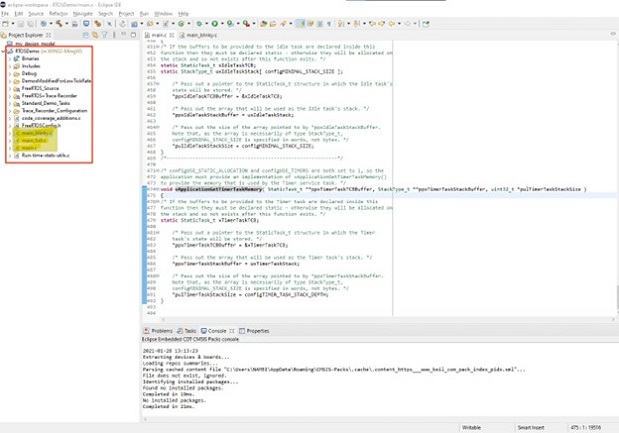Open dropdown arrow next to Debug icon

206,24
